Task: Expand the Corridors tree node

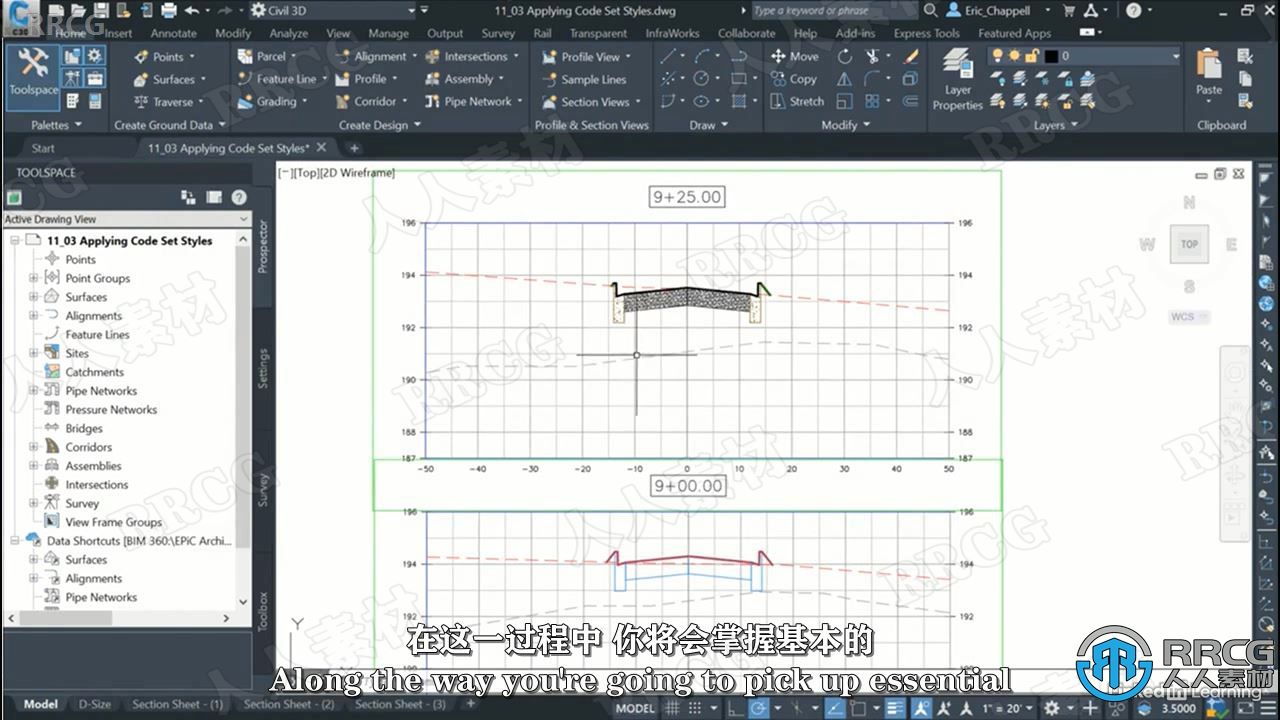Action: [34, 447]
